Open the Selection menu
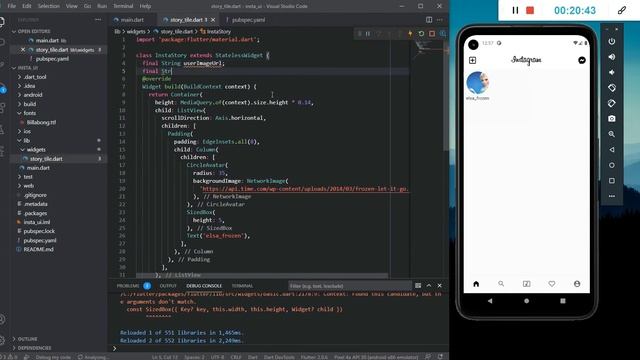The height and width of the screenshot is (360, 640). tap(49, 6)
